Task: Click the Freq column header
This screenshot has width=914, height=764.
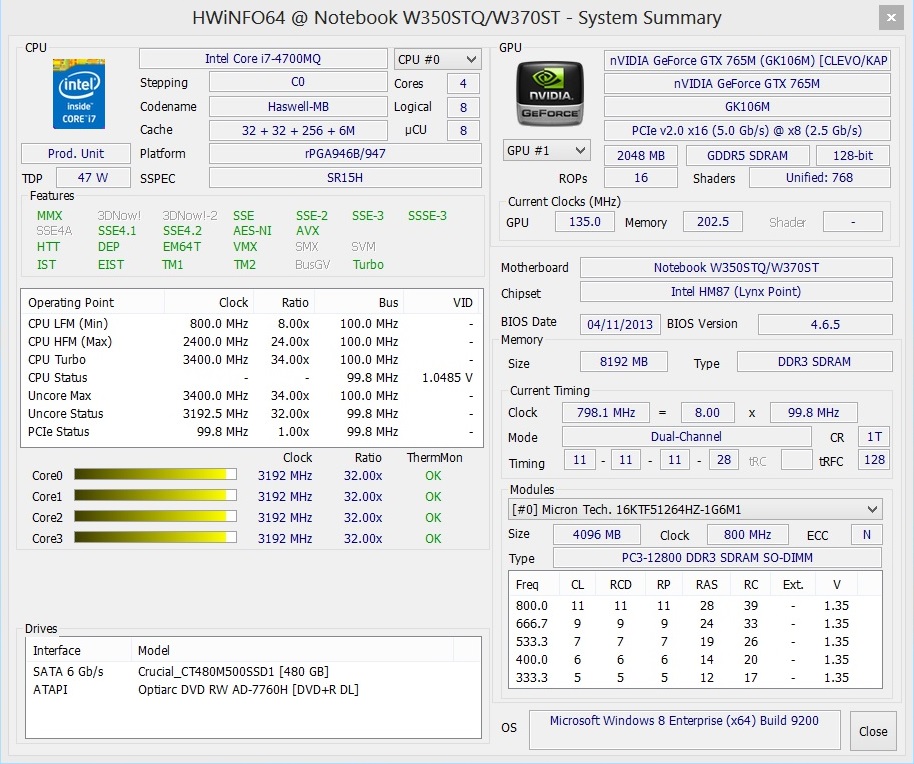Action: click(x=534, y=585)
